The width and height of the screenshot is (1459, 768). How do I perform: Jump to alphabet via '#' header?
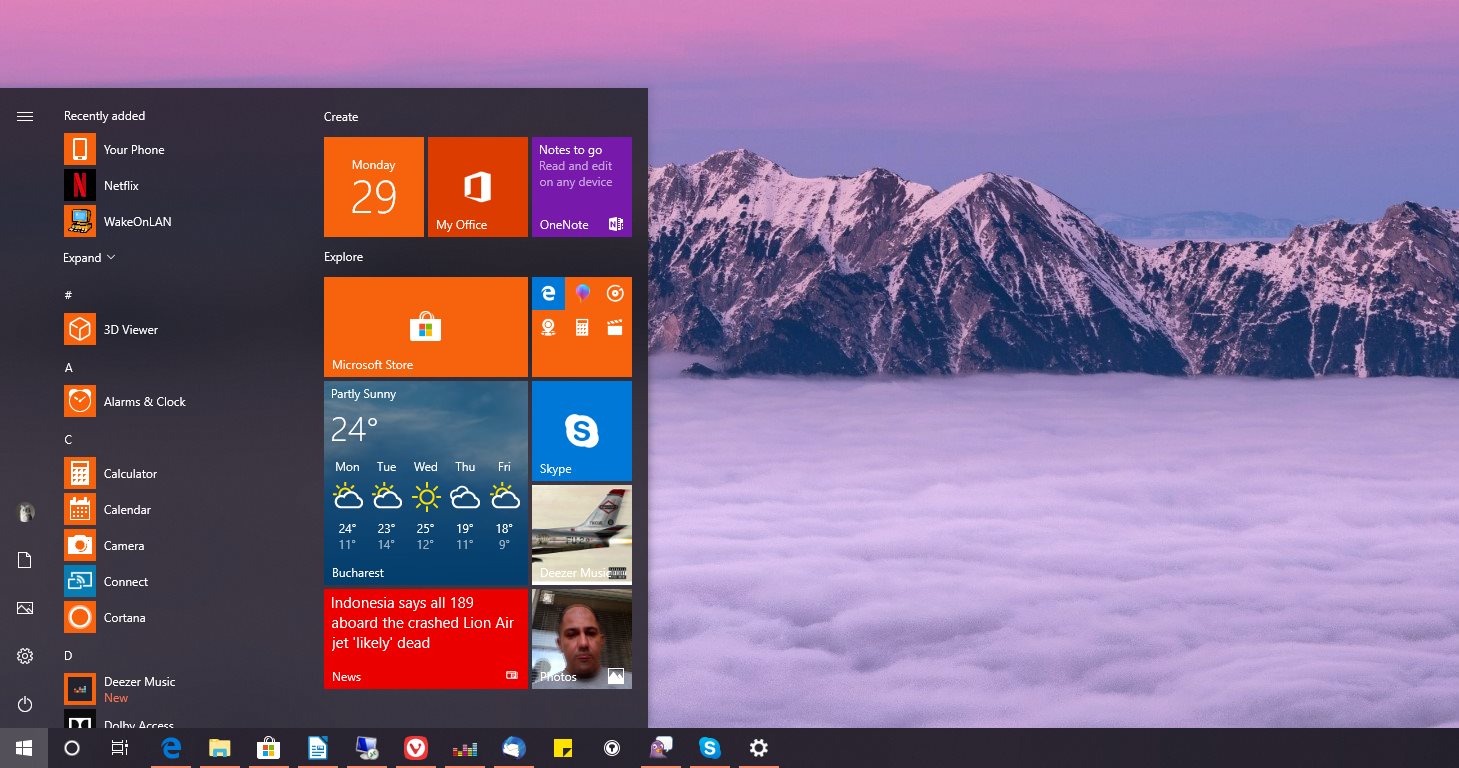(x=68, y=295)
